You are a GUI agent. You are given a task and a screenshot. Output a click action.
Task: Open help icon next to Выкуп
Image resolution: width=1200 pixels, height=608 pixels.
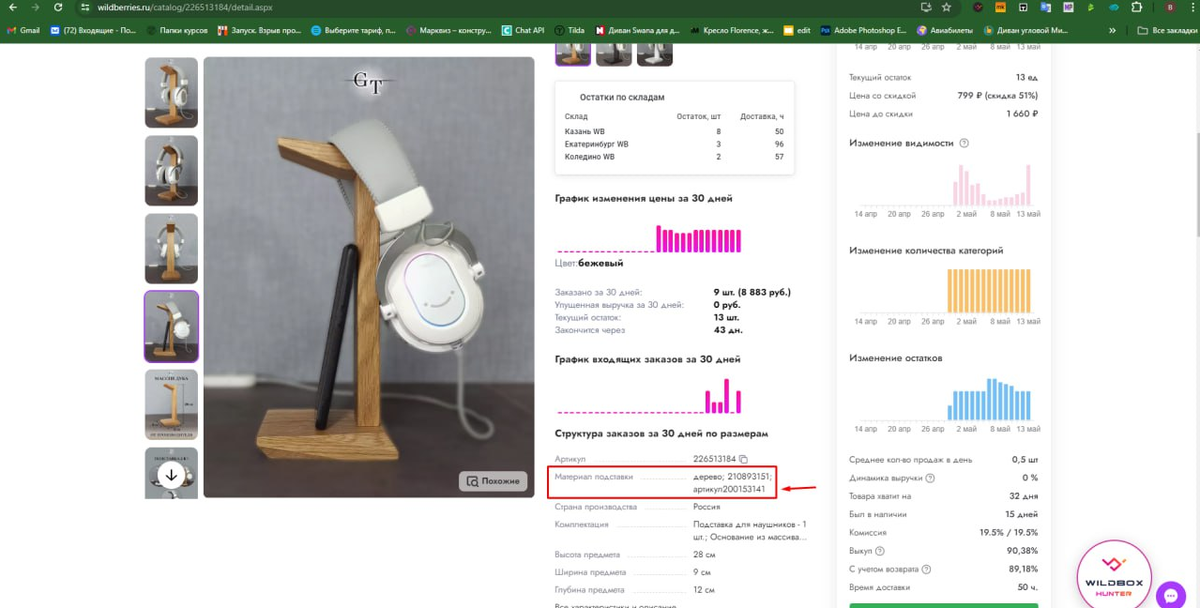pos(880,551)
